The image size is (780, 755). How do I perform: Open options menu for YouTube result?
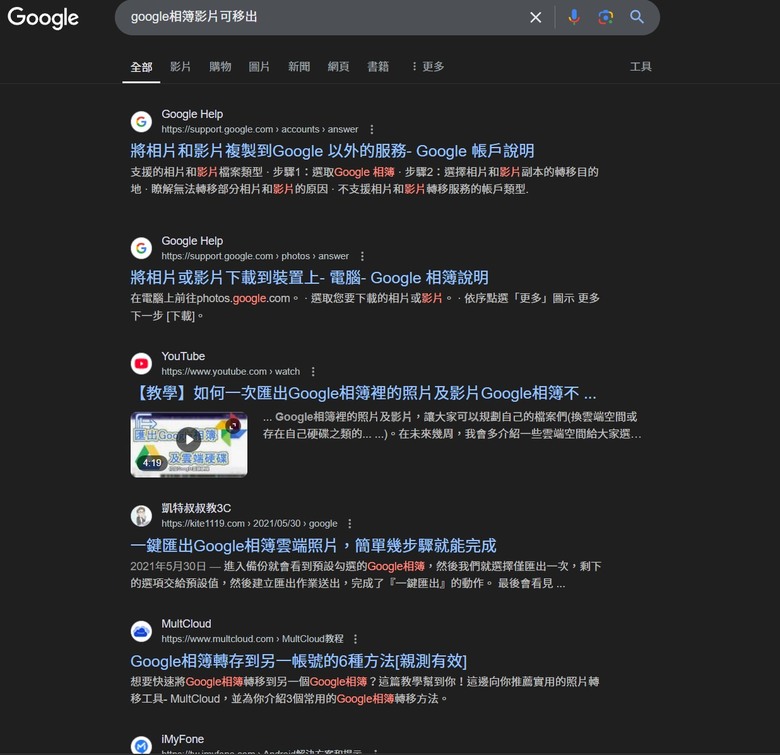coord(313,372)
